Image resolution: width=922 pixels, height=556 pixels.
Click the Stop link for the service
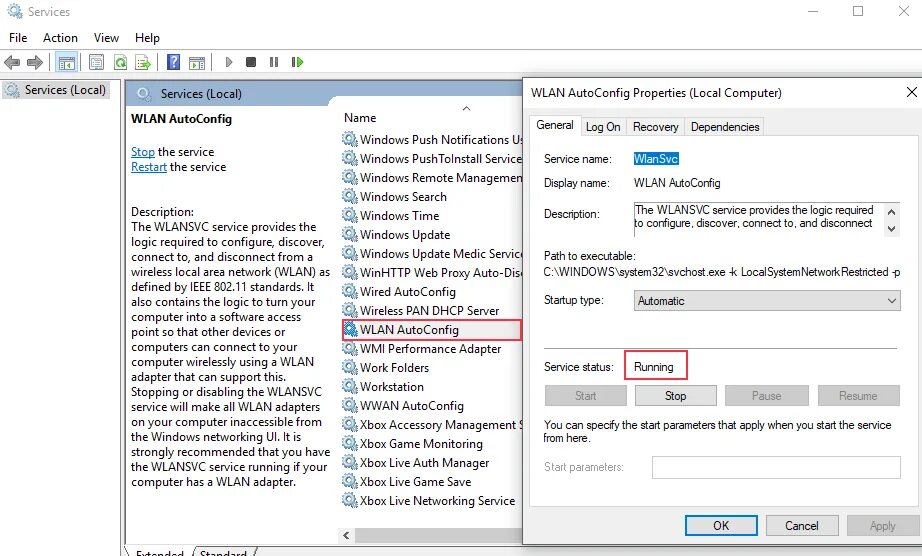tap(142, 152)
